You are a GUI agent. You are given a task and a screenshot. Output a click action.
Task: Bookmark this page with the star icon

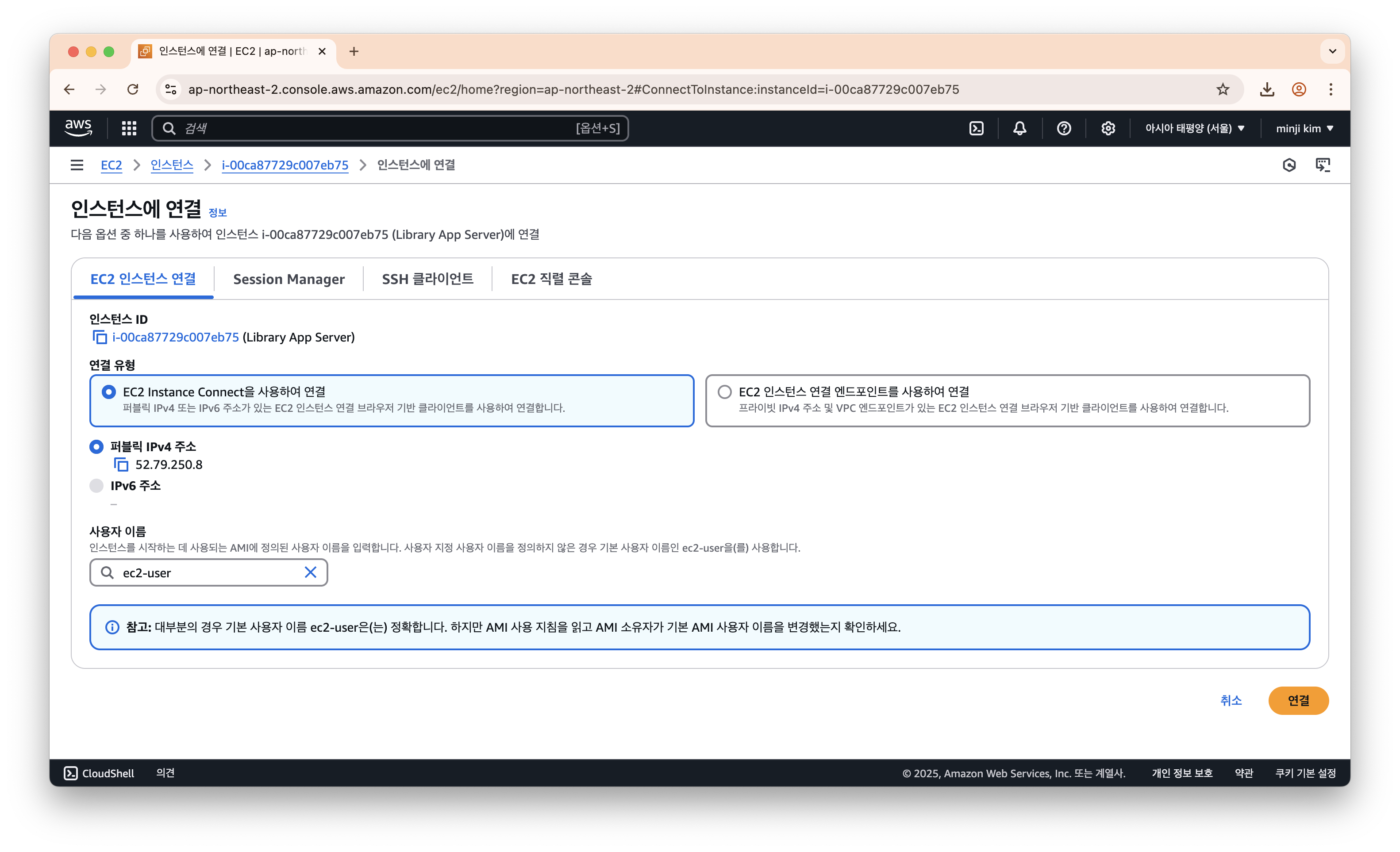pos(1223,89)
